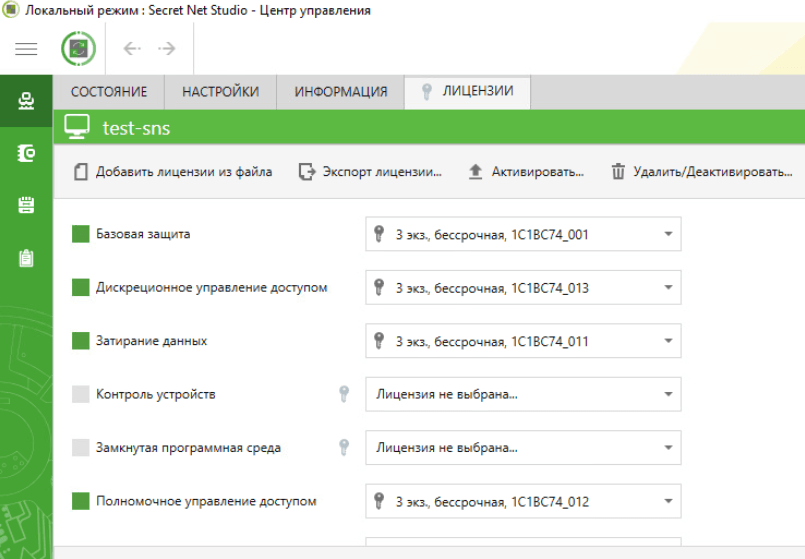
Task: Open license dropdown for Контроль устройств
Action: 667,394
